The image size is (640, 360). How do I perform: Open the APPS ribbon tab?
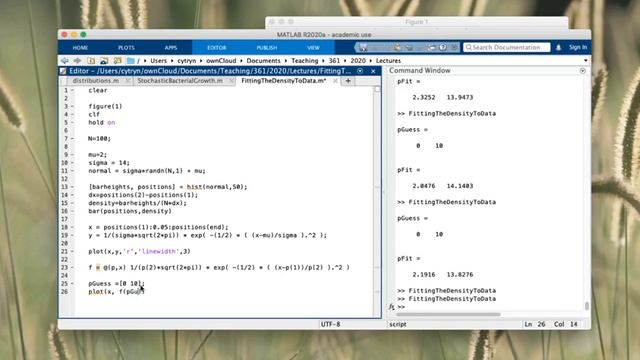click(171, 48)
